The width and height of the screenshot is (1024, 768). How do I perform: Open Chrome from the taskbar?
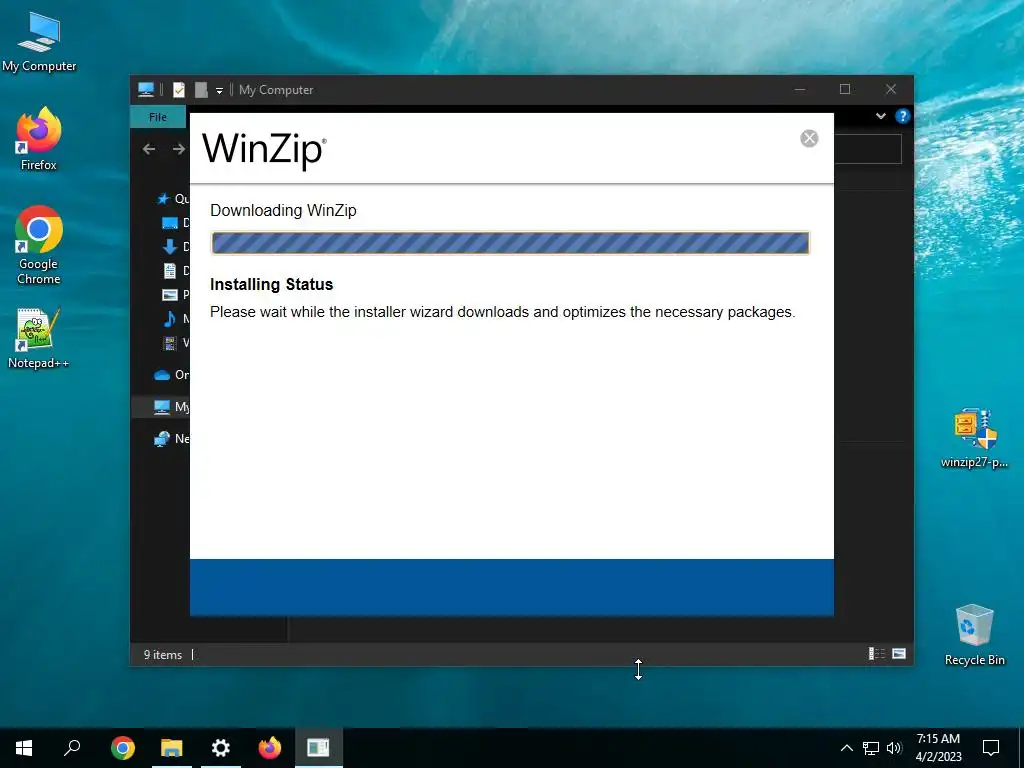pyautogui.click(x=123, y=748)
